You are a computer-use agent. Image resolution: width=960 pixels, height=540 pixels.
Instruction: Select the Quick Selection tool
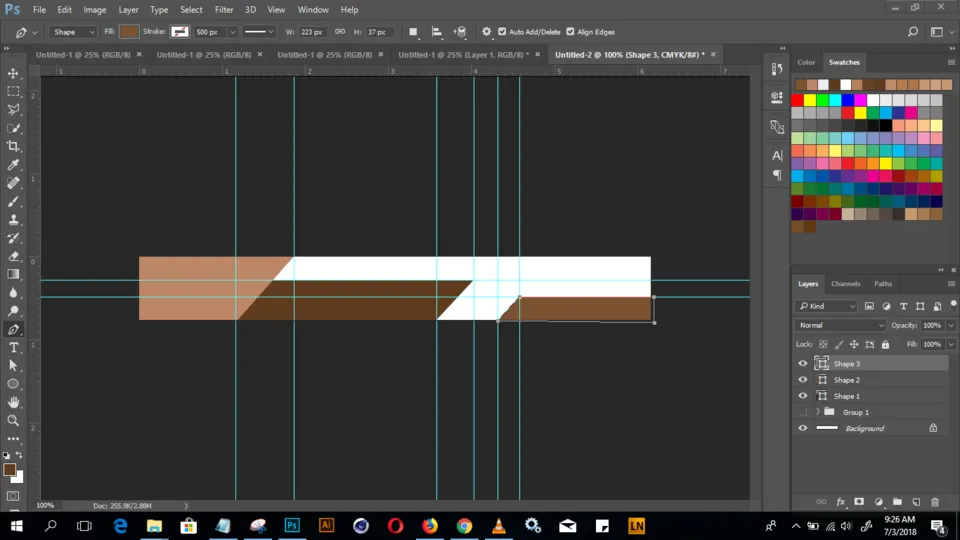click(x=13, y=128)
